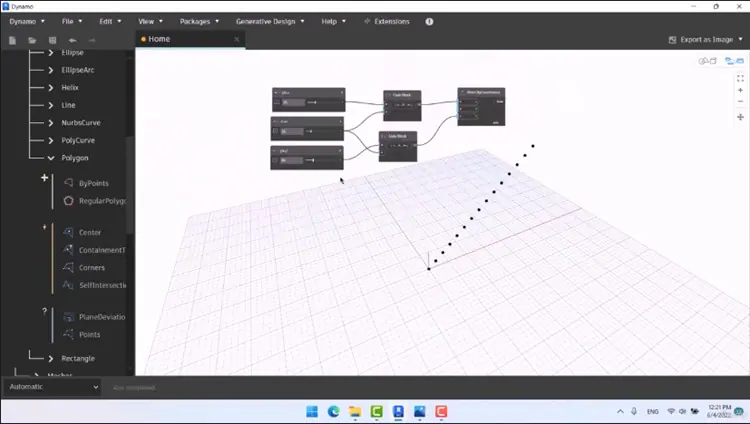This screenshot has width=750, height=424.
Task: Expand the Line library category
Action: coord(51,105)
